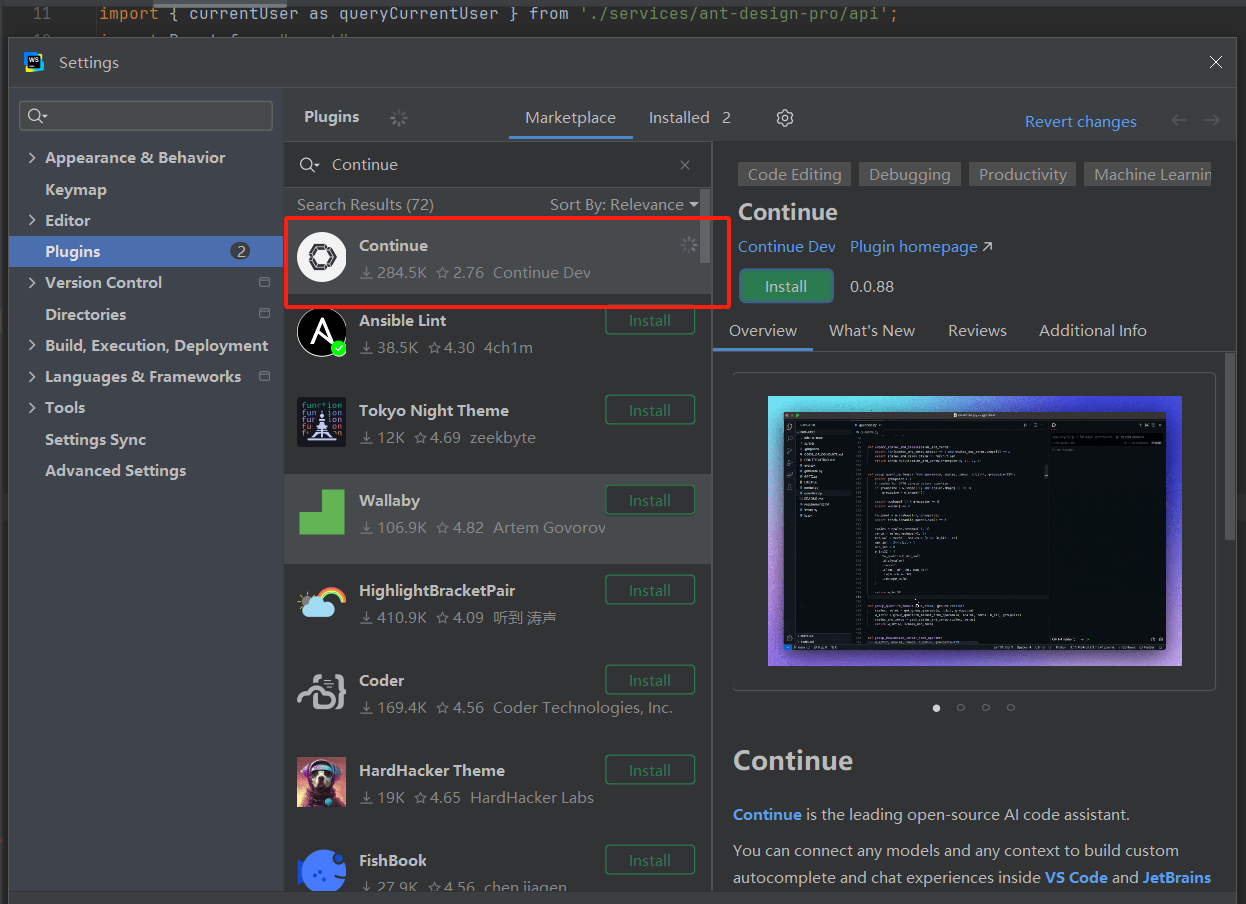Viewport: 1246px width, 904px height.
Task: Install the FishBook plugin
Action: point(650,861)
